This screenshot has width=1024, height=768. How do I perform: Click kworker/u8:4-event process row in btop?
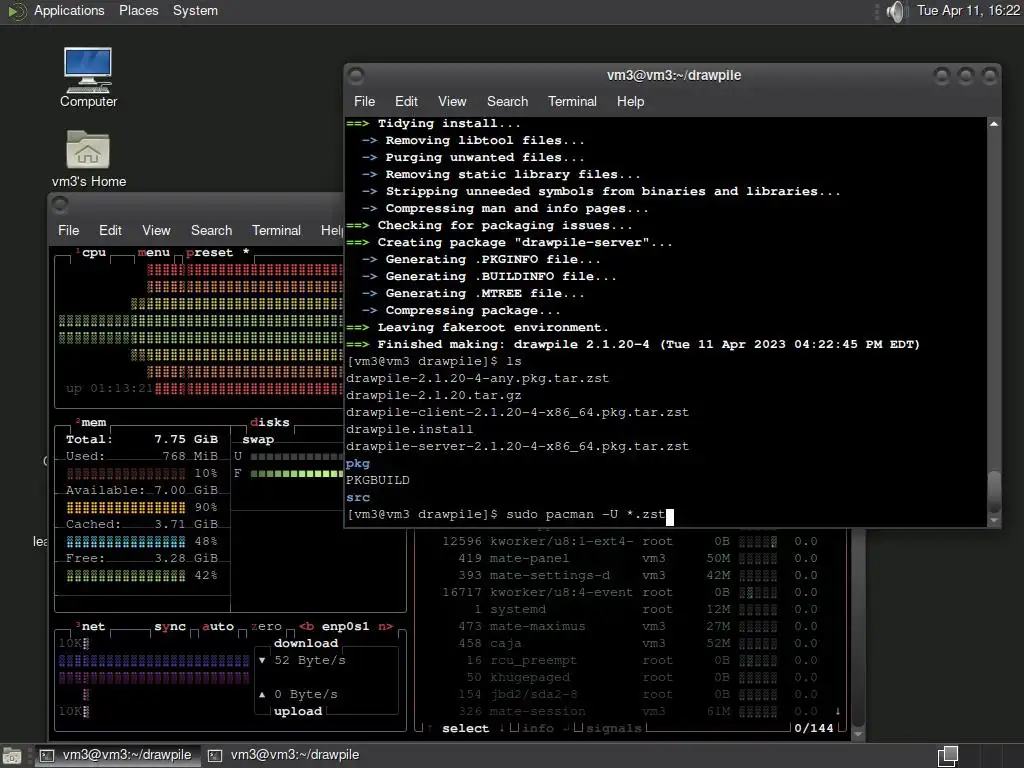[x=630, y=592]
